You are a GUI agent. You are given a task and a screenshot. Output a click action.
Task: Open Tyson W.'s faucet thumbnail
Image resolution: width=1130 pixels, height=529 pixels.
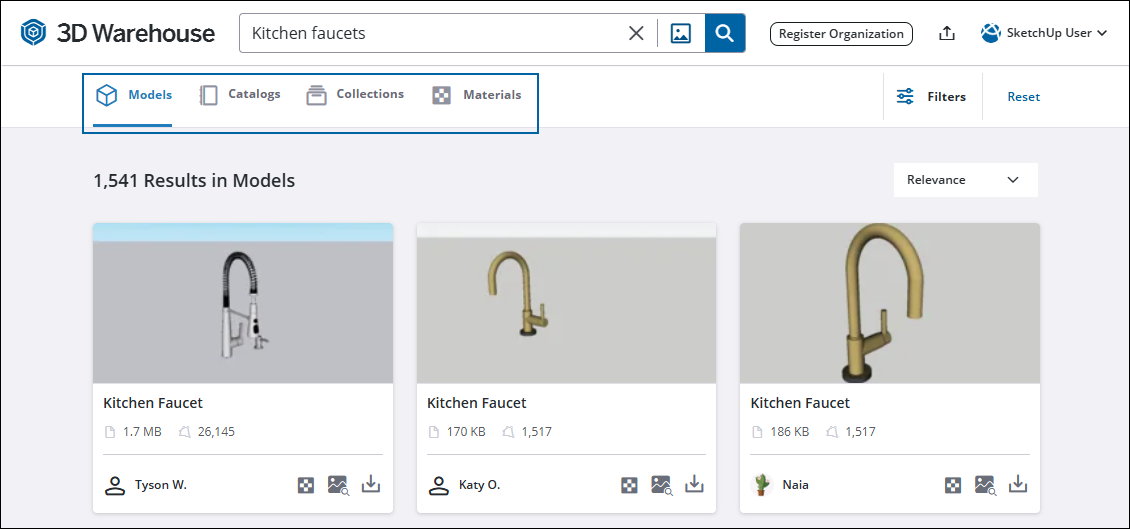point(243,303)
